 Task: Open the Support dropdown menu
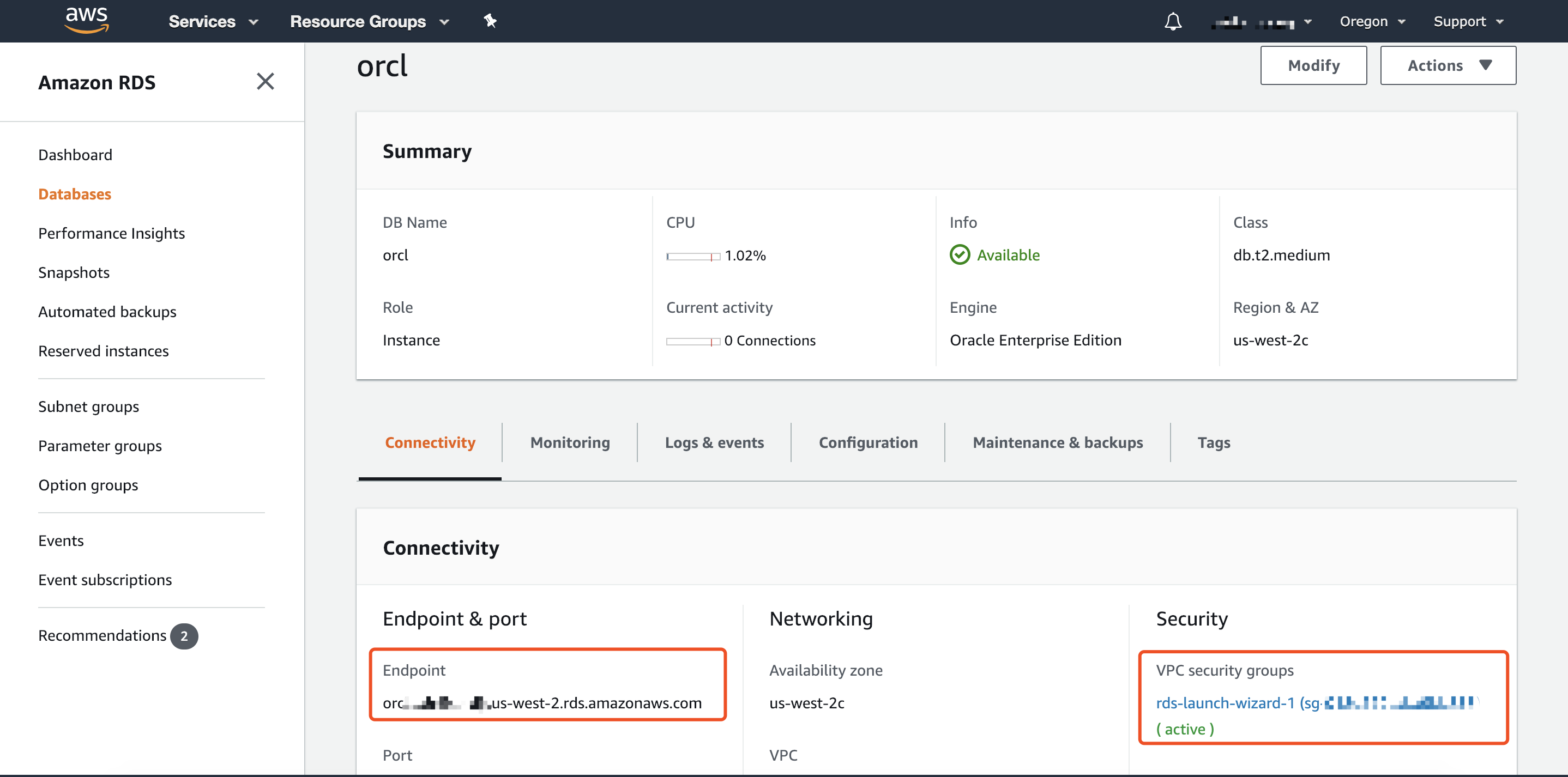[x=1468, y=21]
